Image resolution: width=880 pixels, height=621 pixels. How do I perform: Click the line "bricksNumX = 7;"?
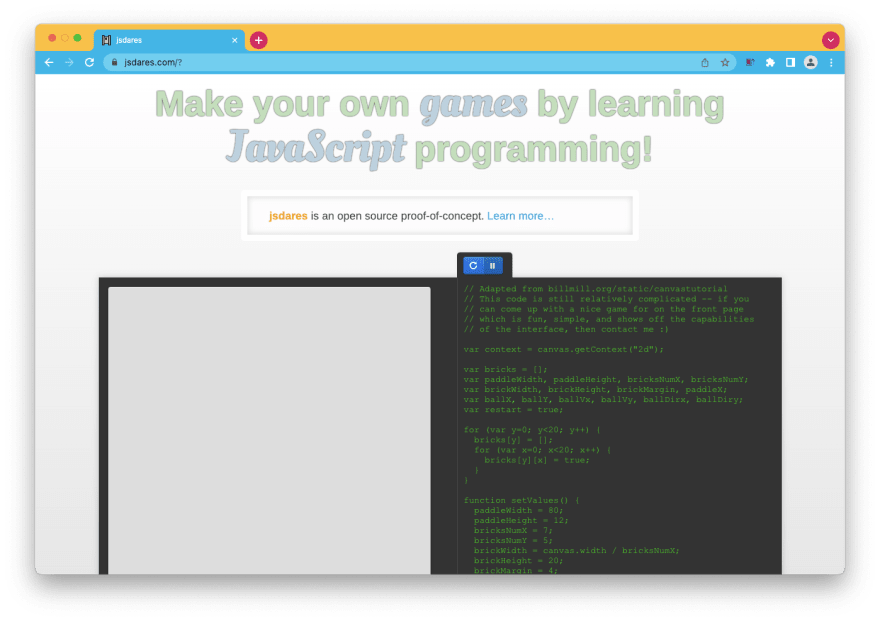click(513, 530)
